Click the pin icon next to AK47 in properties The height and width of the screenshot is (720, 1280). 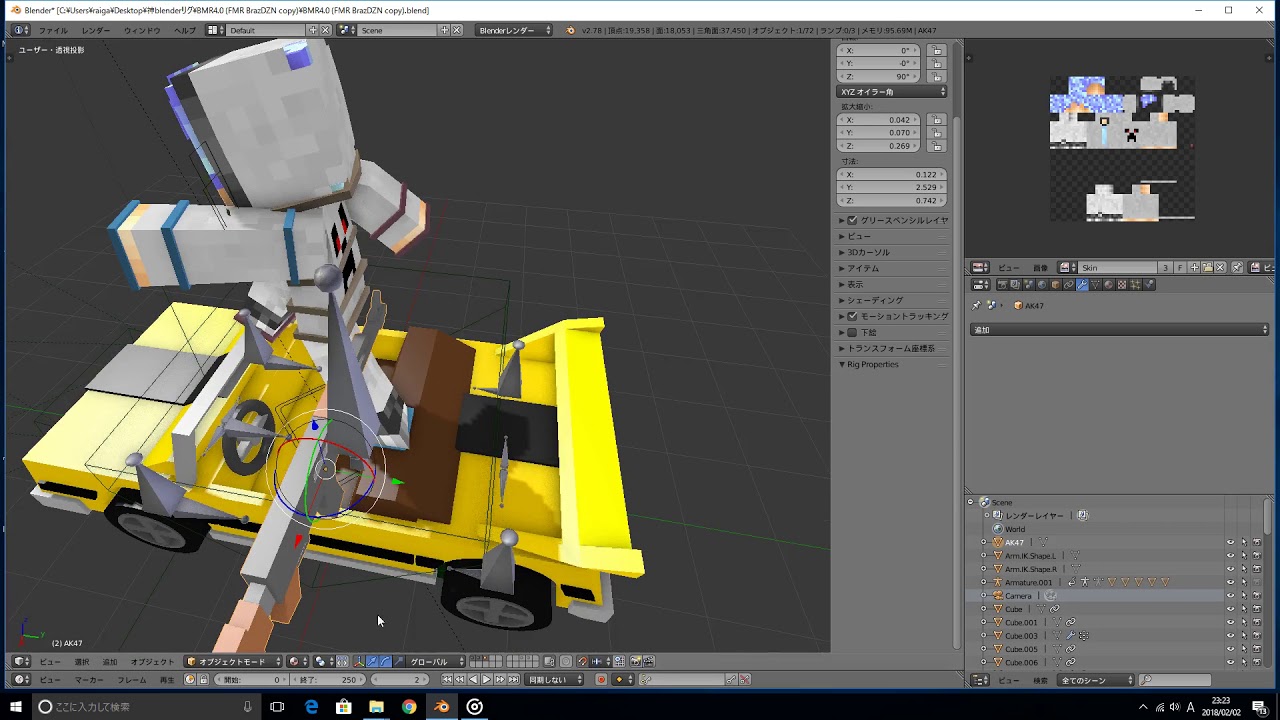pos(975,305)
